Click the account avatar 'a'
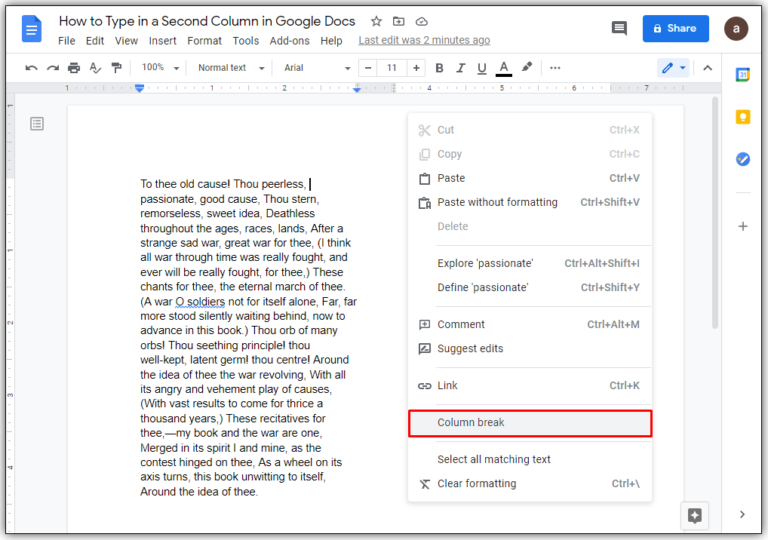Image resolution: width=768 pixels, height=540 pixels. (736, 28)
